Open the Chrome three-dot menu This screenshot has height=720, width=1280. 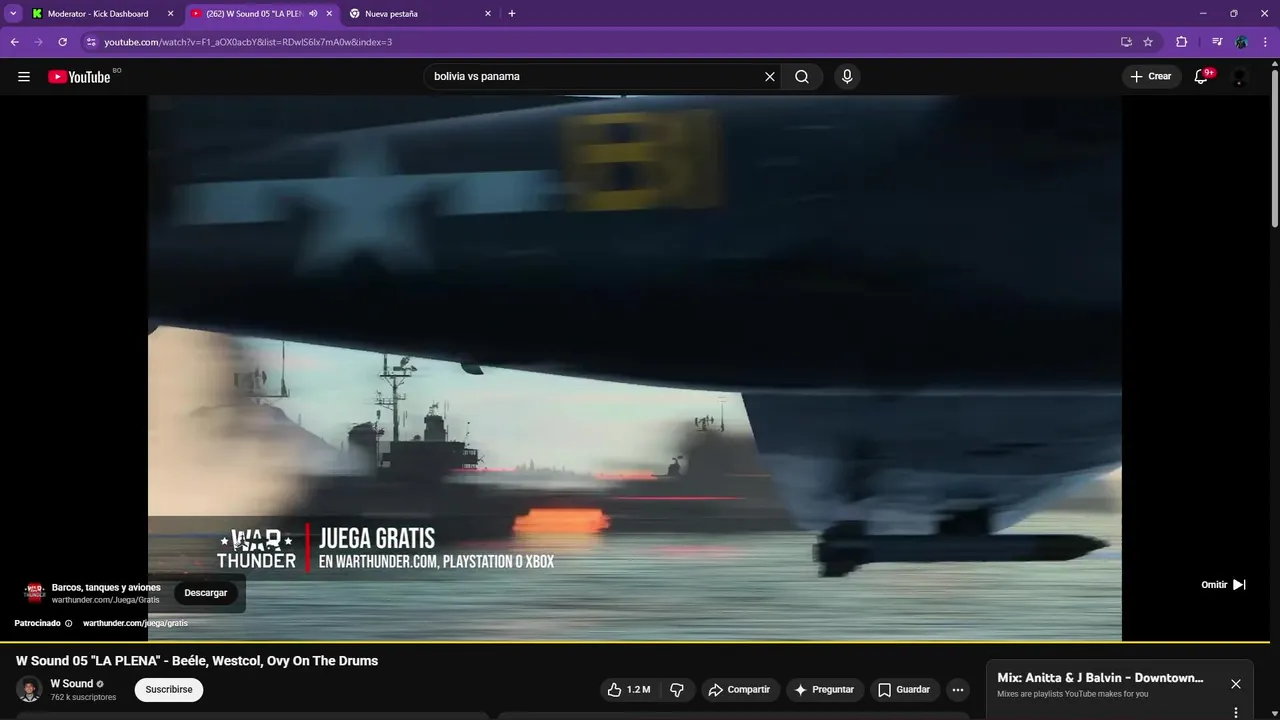(1265, 42)
